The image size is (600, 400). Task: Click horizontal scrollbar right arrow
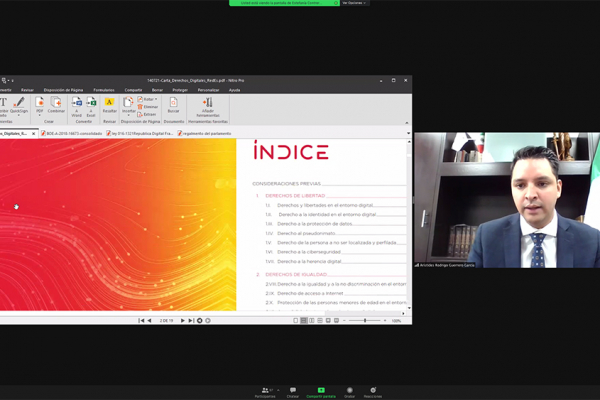tap(403, 313)
